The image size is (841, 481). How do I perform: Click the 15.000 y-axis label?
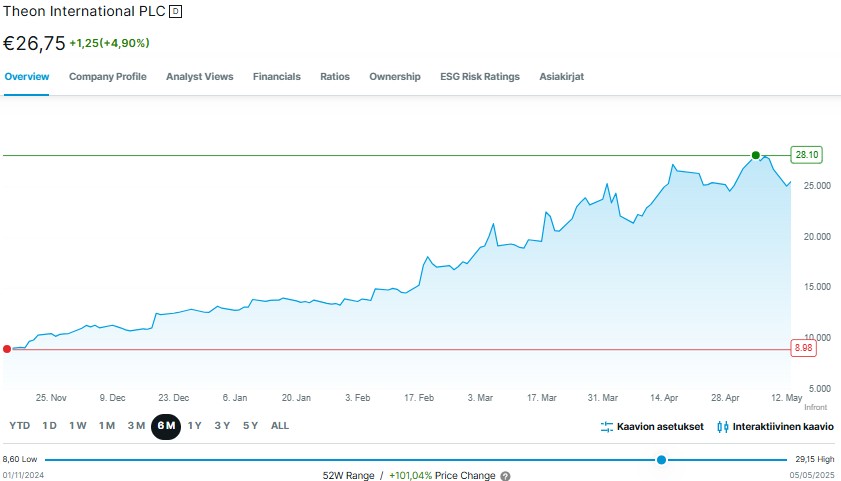pyautogui.click(x=817, y=287)
